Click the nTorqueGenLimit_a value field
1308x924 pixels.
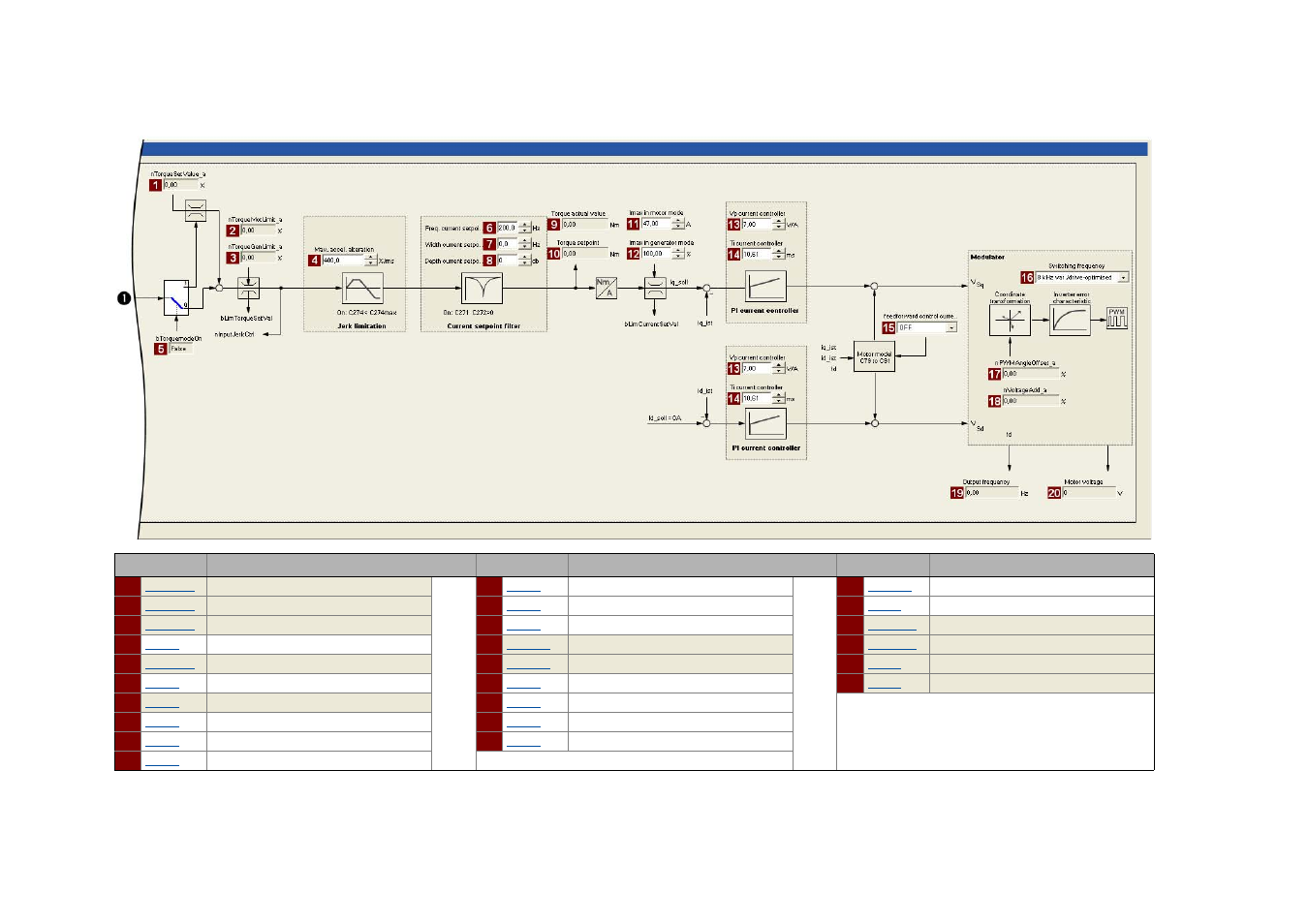coord(258,259)
